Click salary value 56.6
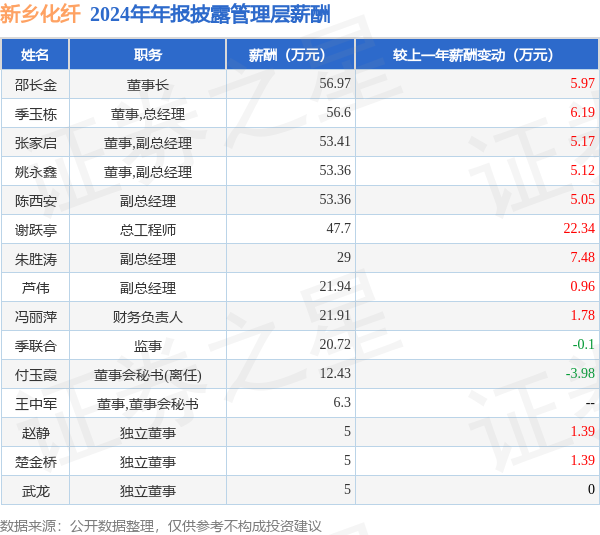 [338, 112]
